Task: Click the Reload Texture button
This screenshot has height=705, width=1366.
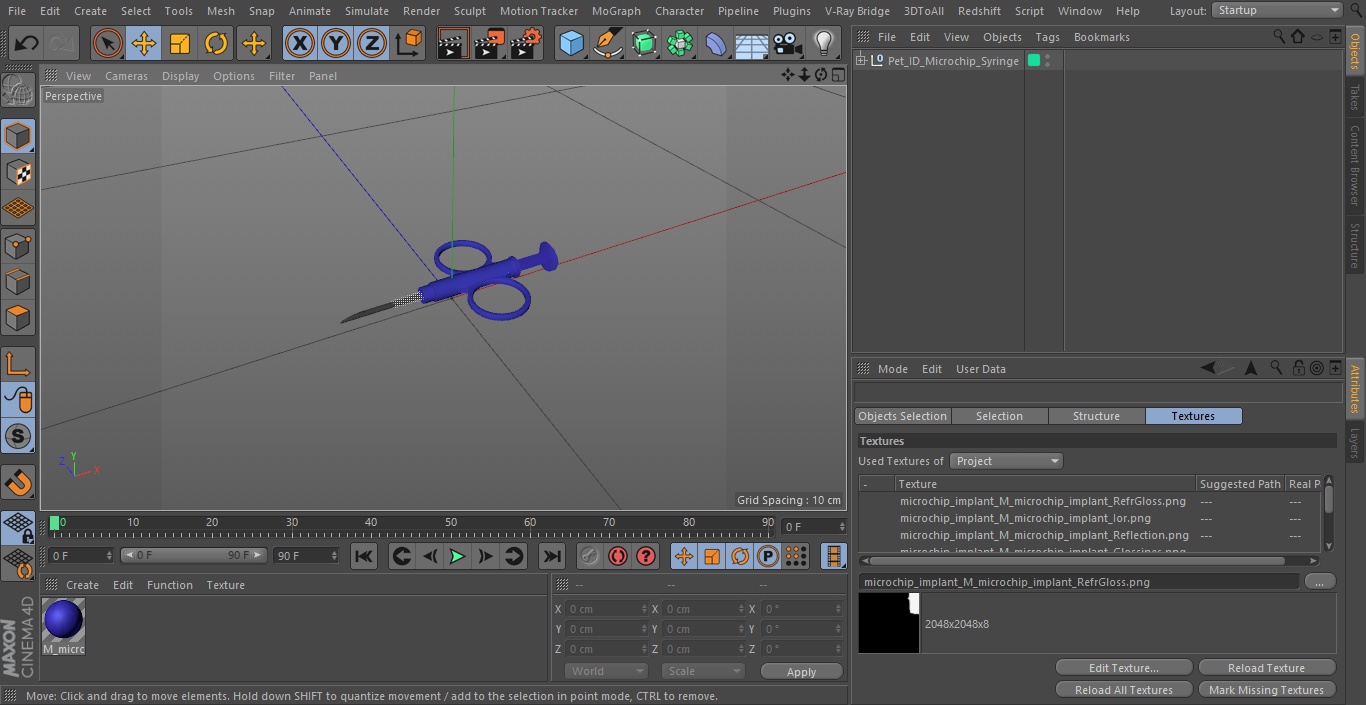Action: 1266,668
